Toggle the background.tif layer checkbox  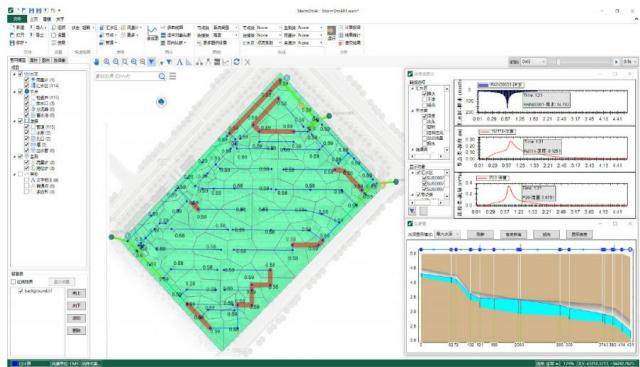[21, 291]
